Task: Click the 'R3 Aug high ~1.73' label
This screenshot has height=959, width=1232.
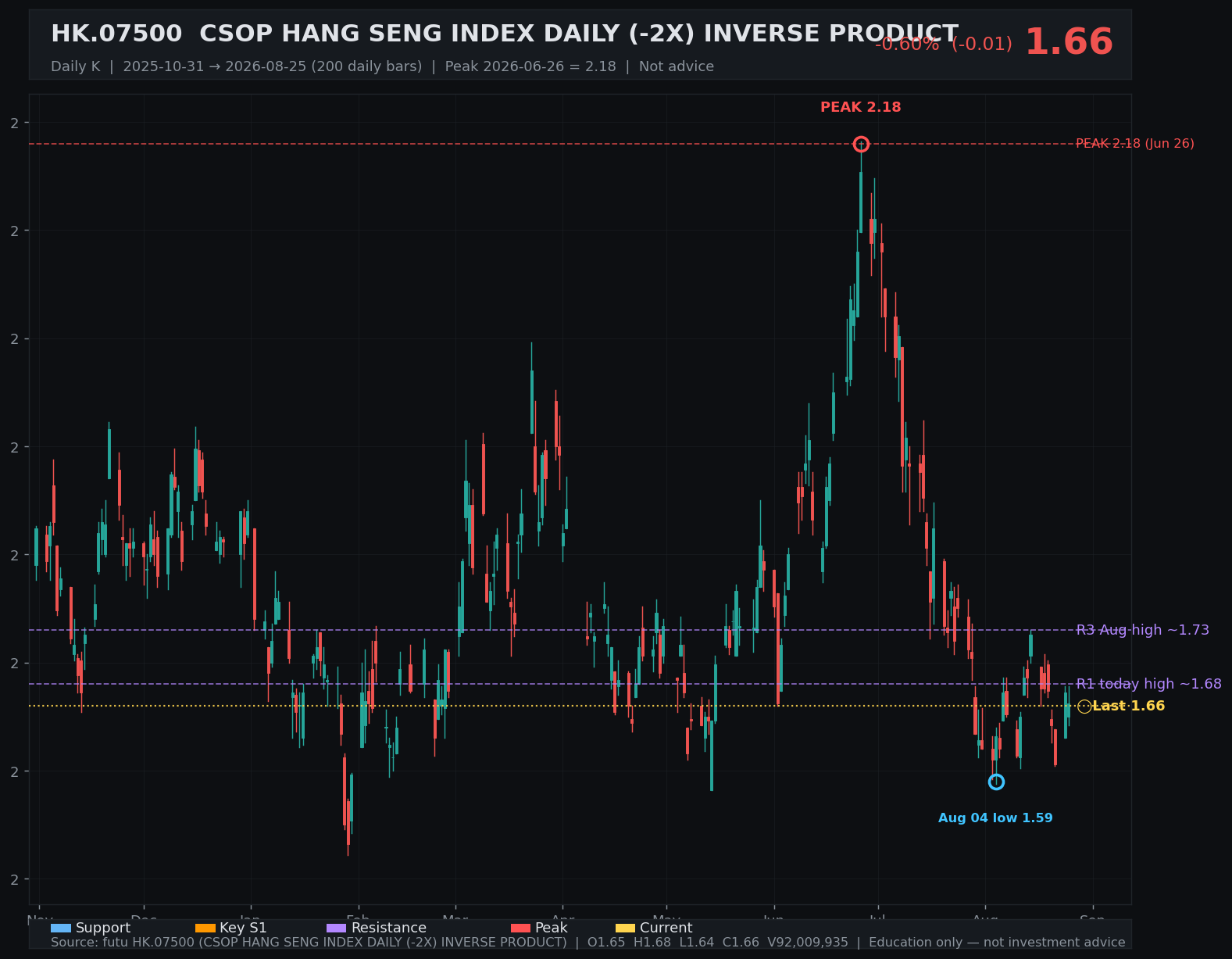Action: coord(1142,630)
